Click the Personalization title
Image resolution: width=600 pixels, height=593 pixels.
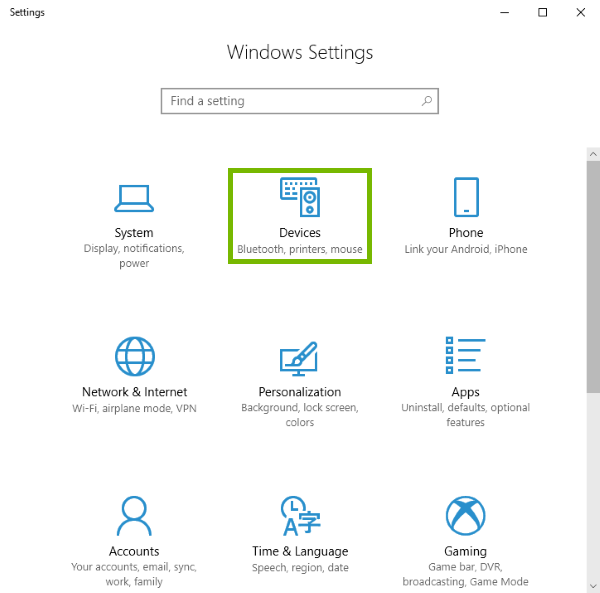(x=300, y=392)
